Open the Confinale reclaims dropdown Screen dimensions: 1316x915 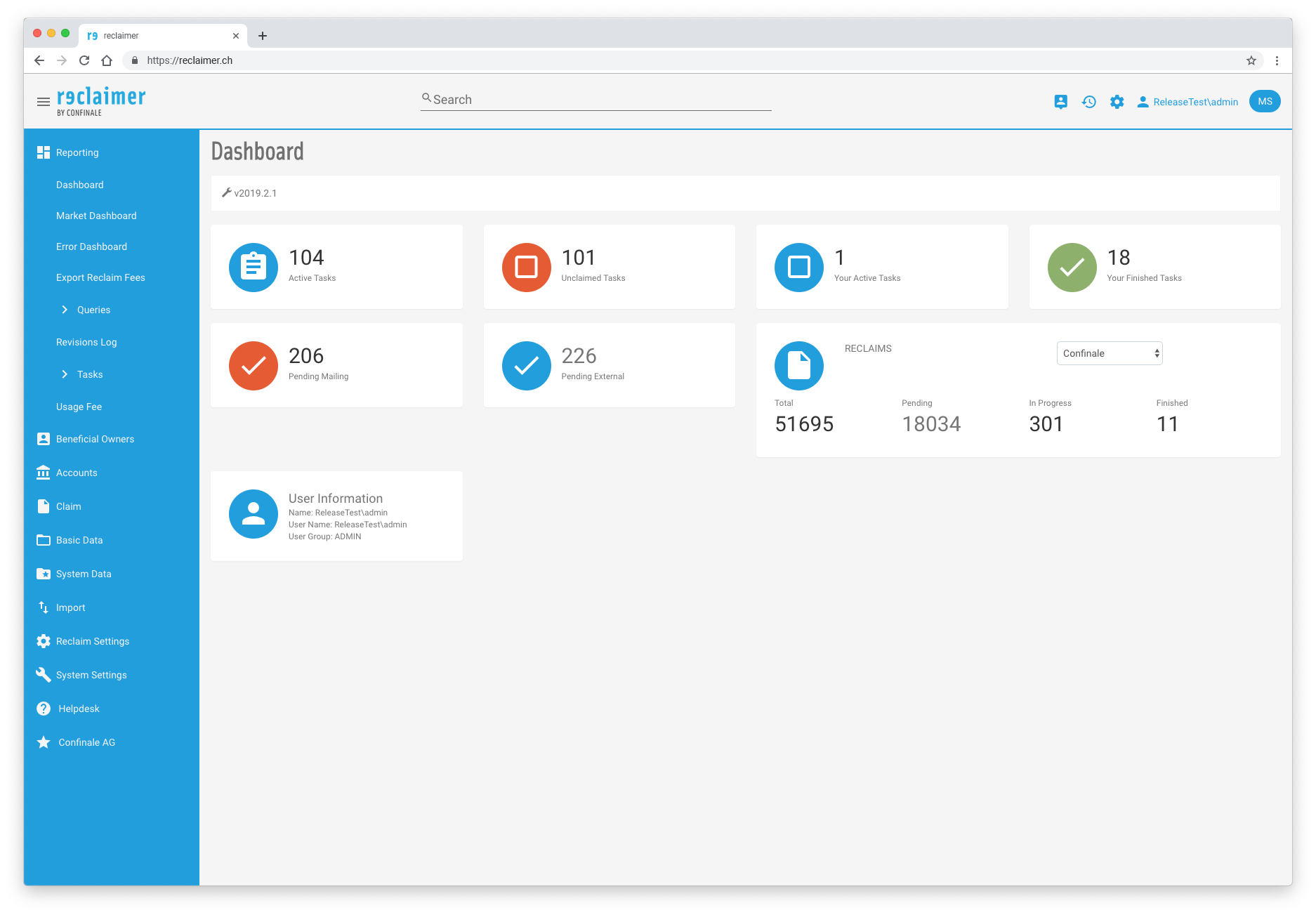point(1109,353)
